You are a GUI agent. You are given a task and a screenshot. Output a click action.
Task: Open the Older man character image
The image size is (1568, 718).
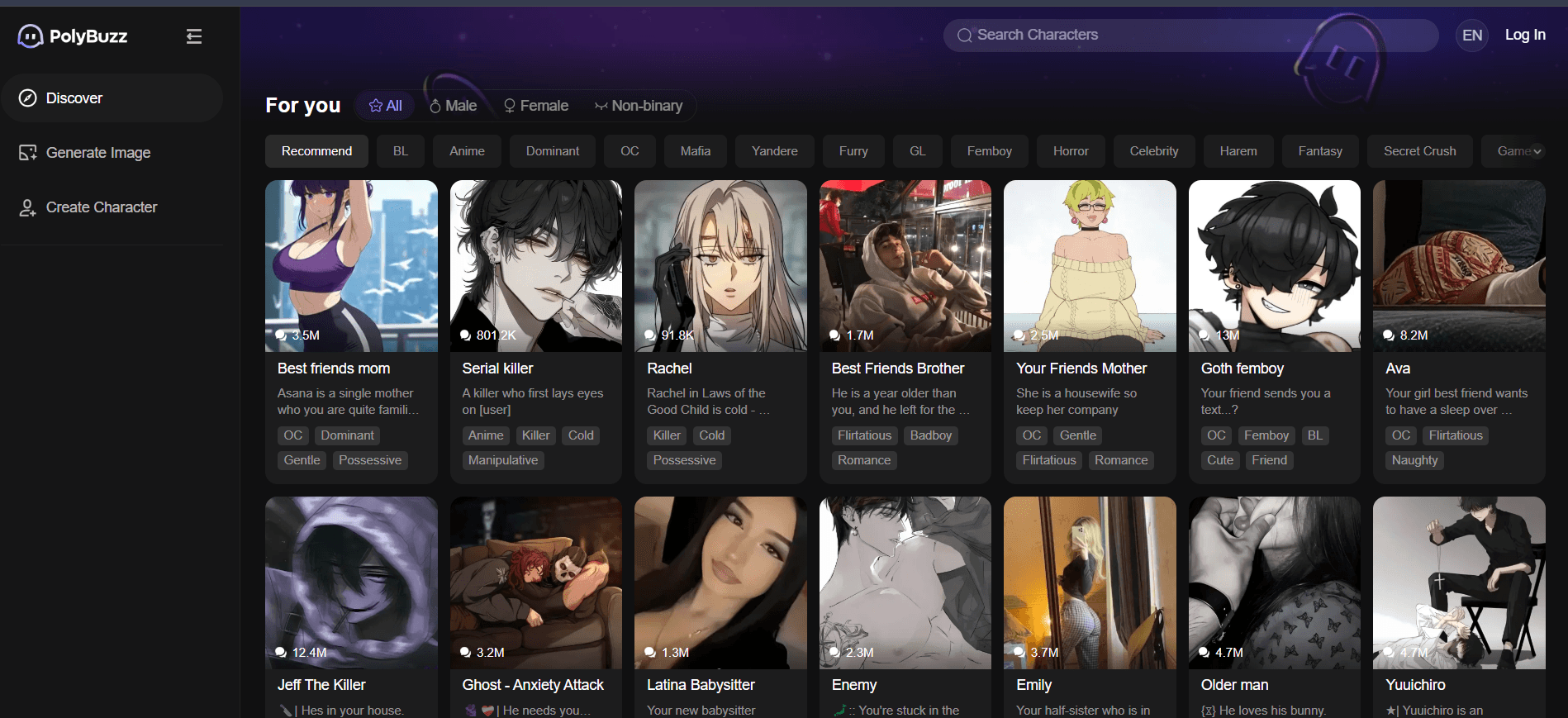tap(1275, 582)
